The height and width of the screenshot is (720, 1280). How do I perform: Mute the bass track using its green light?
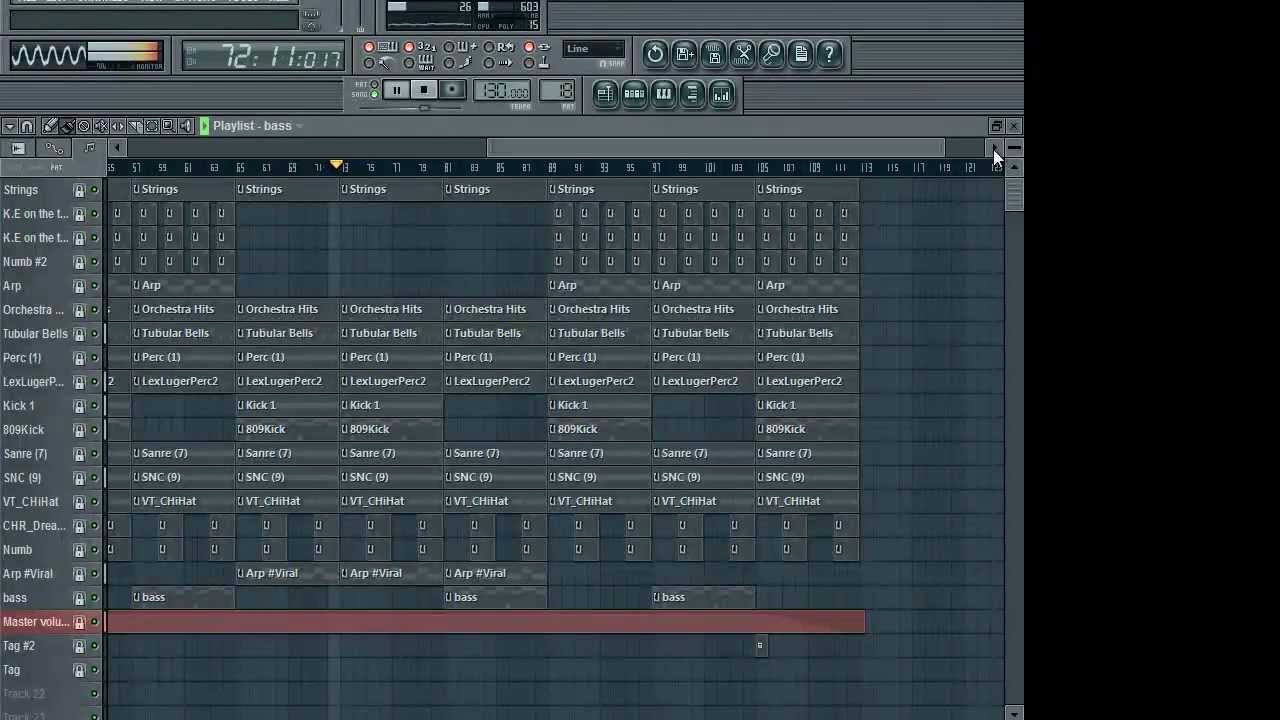tap(95, 598)
